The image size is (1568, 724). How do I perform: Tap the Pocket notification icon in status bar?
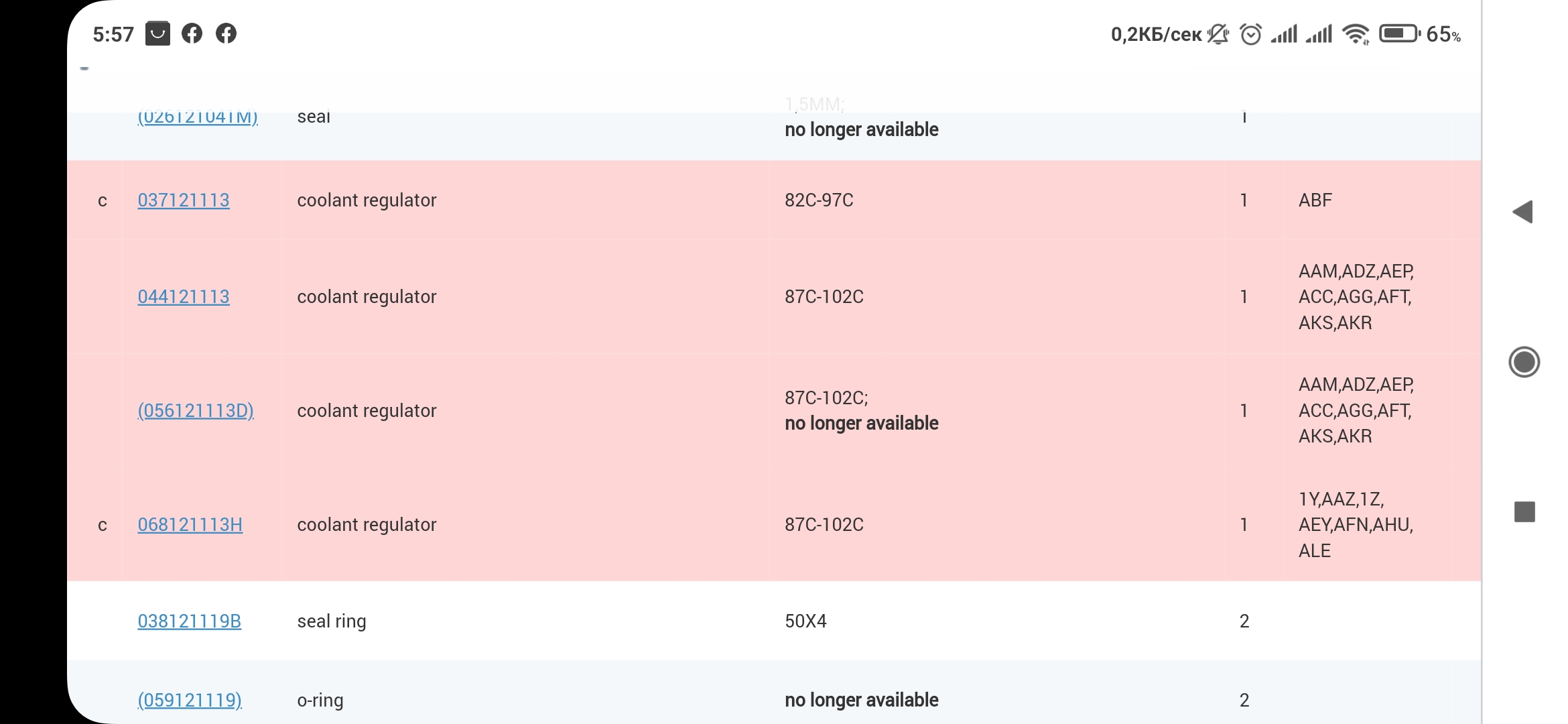(x=157, y=34)
